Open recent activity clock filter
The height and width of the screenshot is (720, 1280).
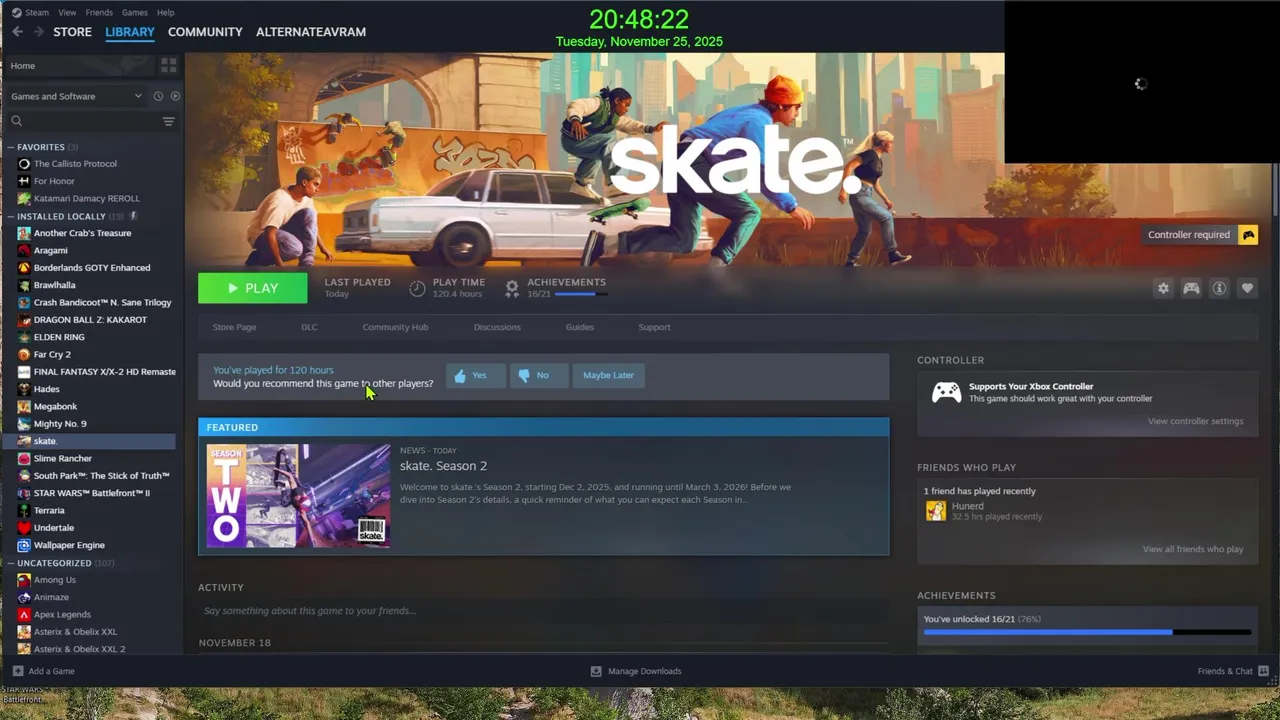(x=157, y=96)
